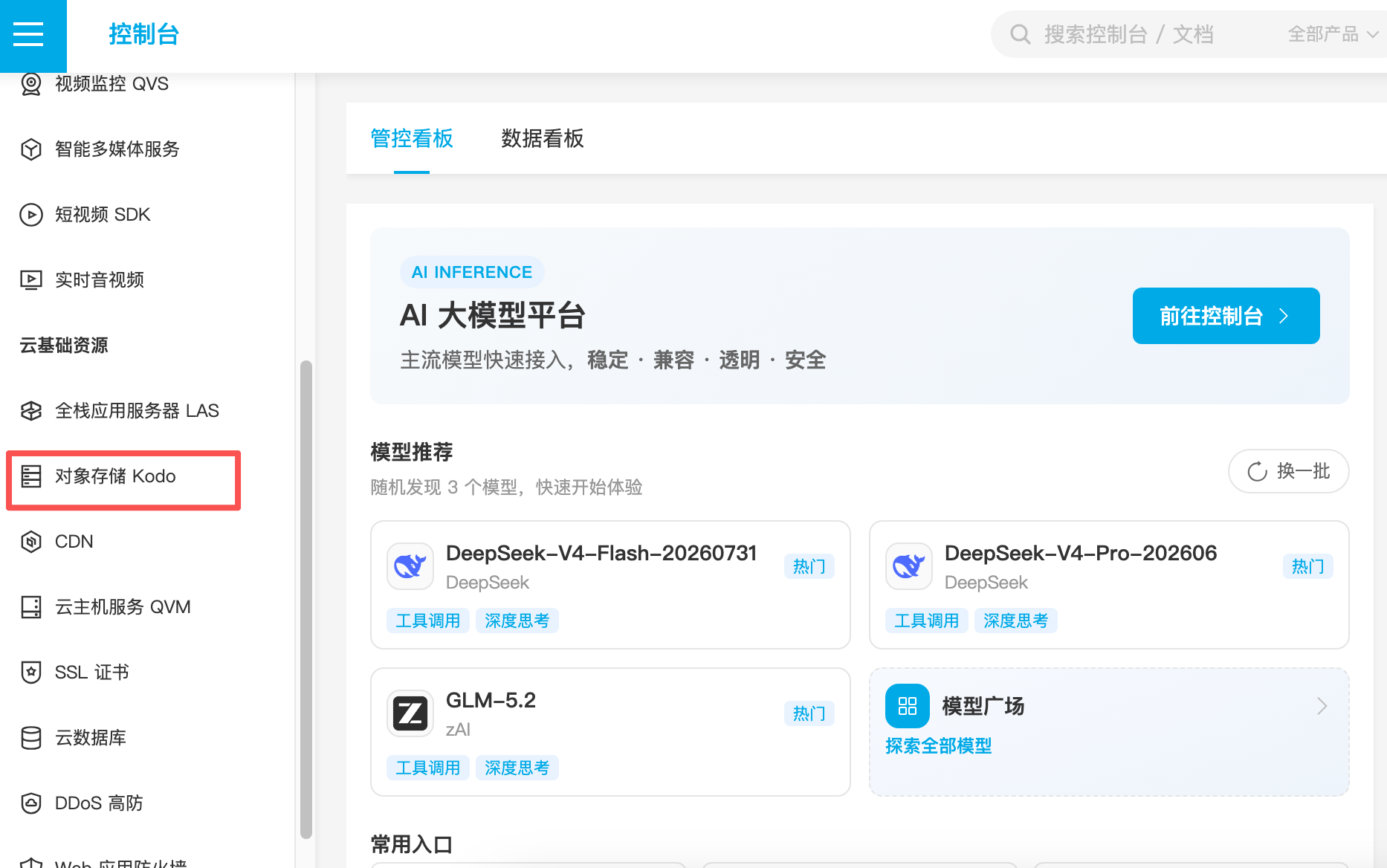Open 云数据库 in the sidebar
Screen dimensions: 1387x868
point(91,738)
